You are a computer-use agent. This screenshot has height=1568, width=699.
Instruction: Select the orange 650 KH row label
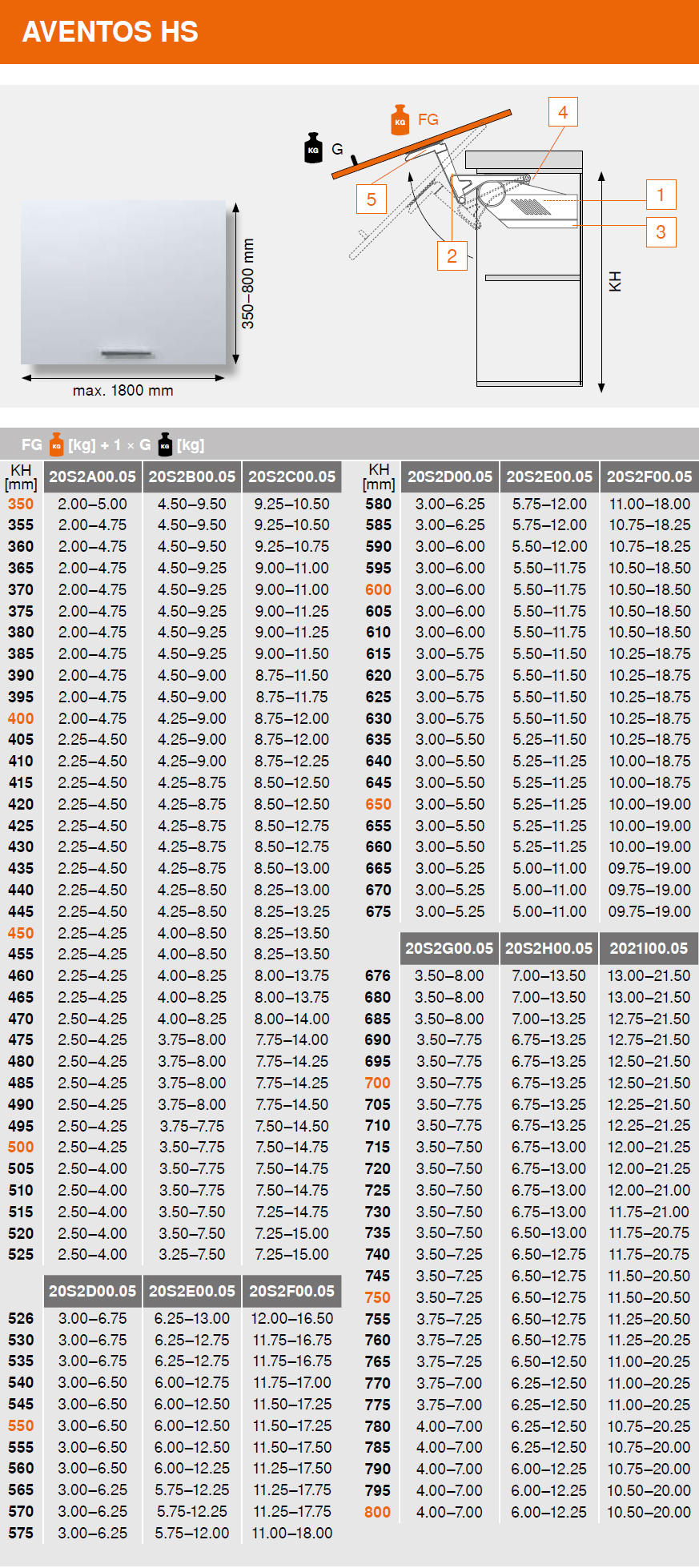click(x=379, y=804)
